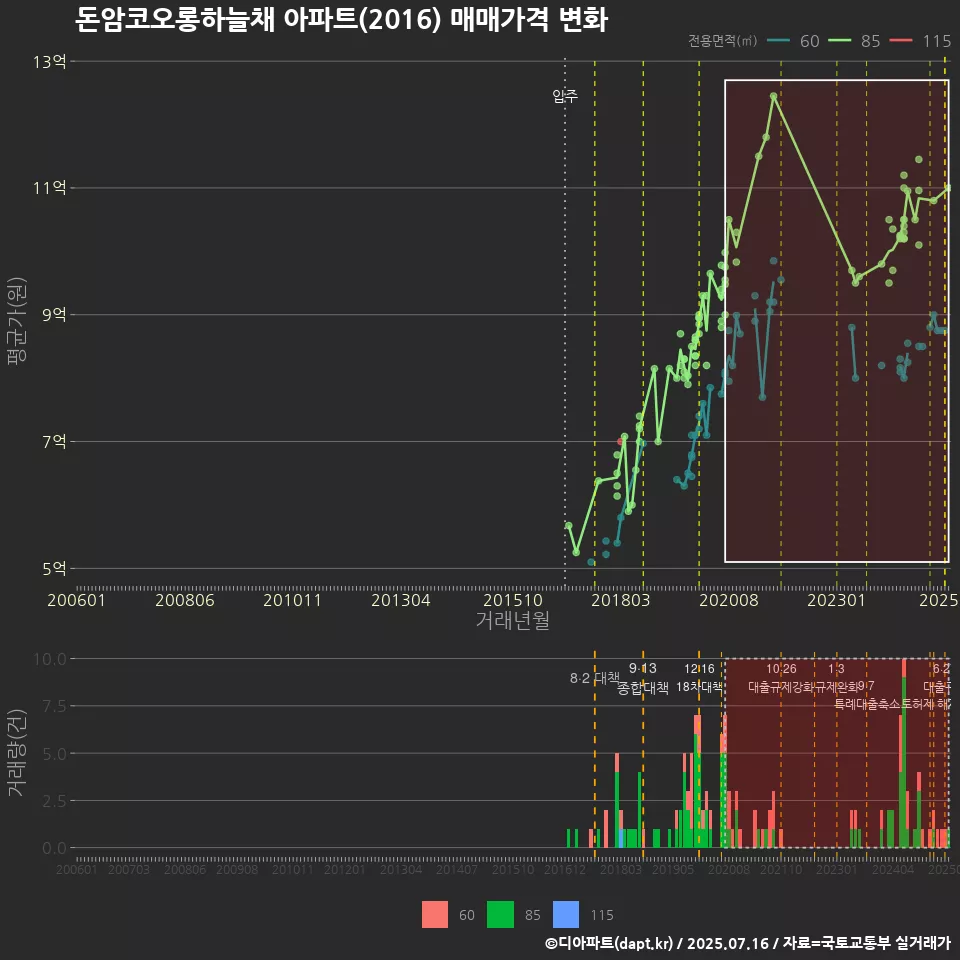Click the 전용면적(㎡) legend title

(x=722, y=41)
